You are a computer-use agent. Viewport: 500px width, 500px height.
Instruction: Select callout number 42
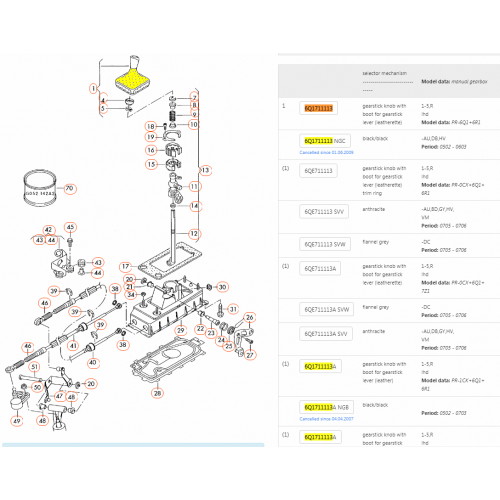pyautogui.click(x=49, y=230)
